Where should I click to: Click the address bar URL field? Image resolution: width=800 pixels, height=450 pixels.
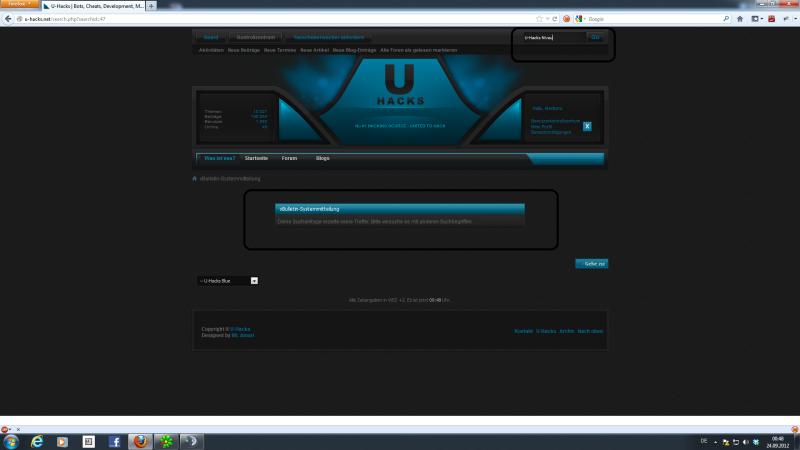tap(276, 19)
